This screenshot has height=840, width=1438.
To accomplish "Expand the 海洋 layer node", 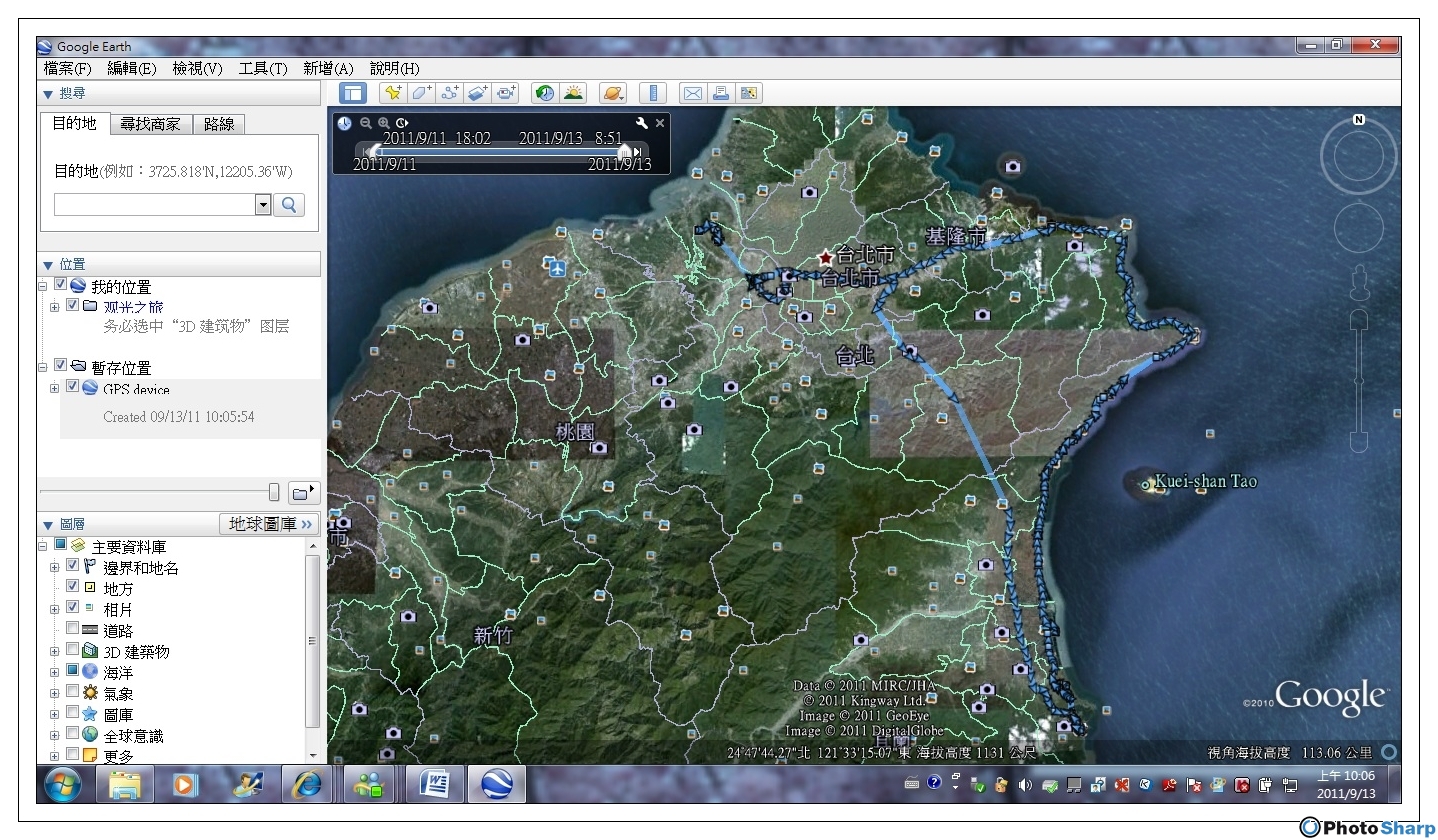I will point(55,672).
